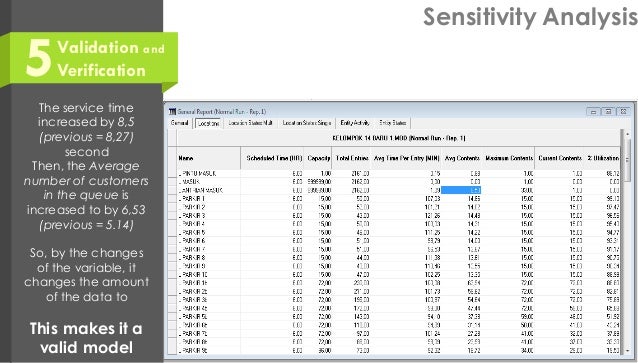This screenshot has height=363, width=638.
Task: Select the PARKIR 2b row name
Action: tap(193, 291)
